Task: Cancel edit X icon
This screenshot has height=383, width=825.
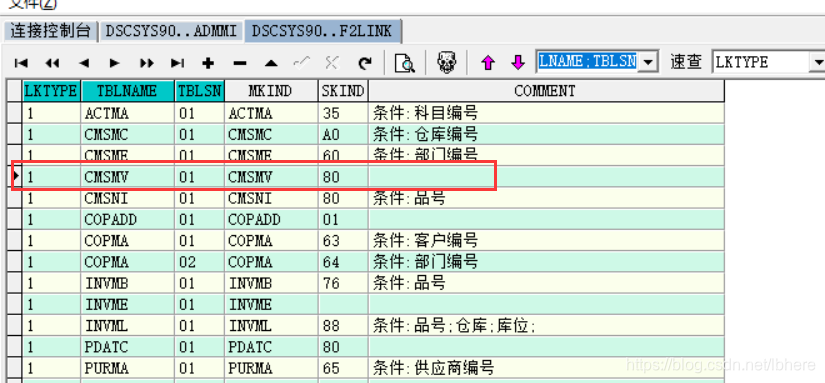Action: click(x=331, y=63)
